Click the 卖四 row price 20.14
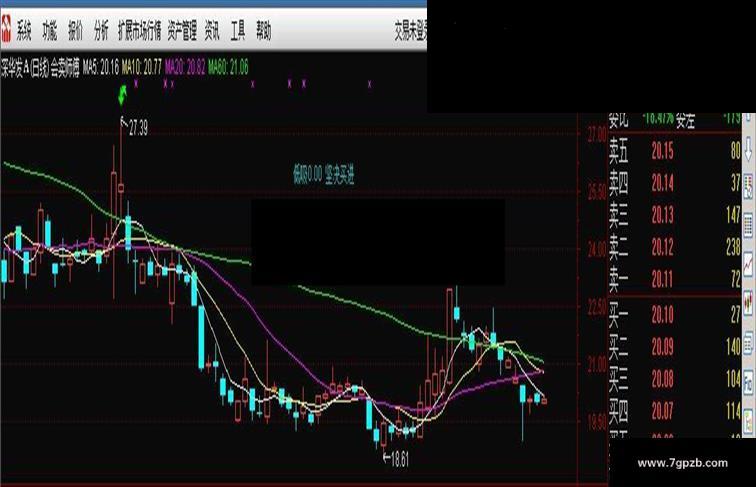 [662, 183]
